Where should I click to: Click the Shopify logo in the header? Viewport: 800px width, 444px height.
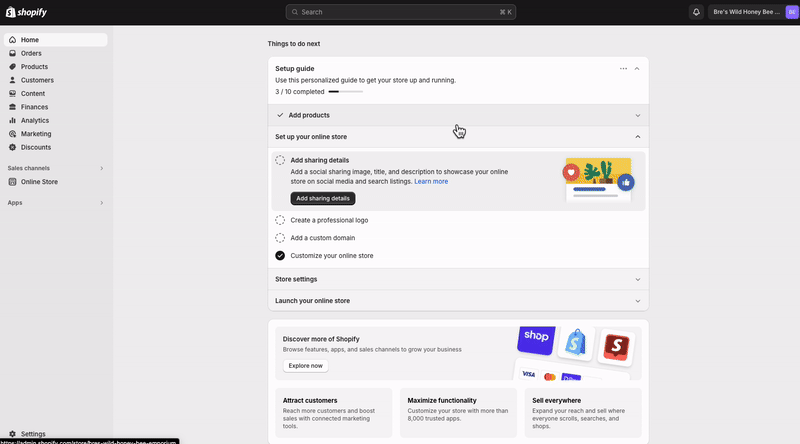click(x=27, y=12)
